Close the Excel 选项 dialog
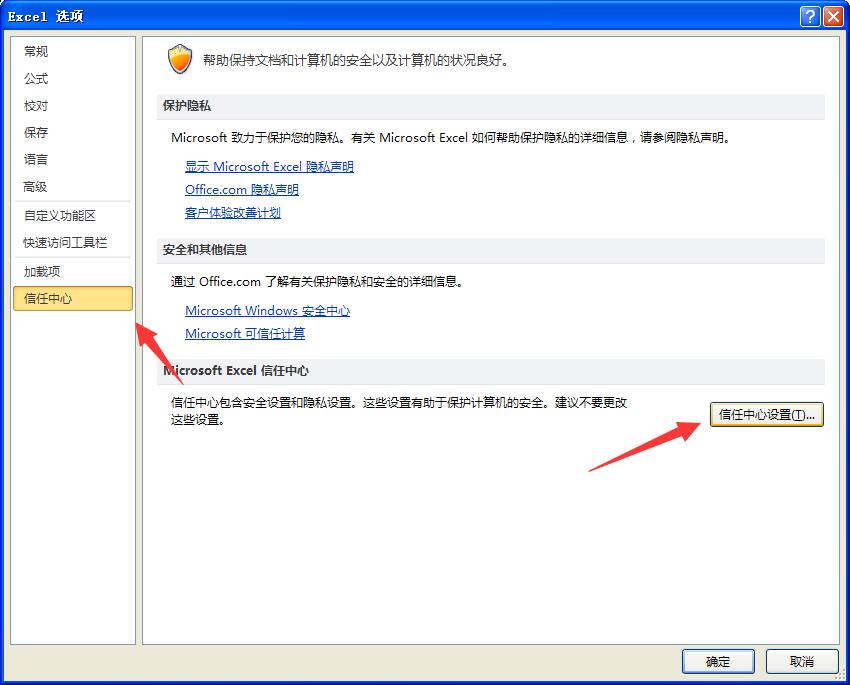The height and width of the screenshot is (685, 850). click(833, 16)
